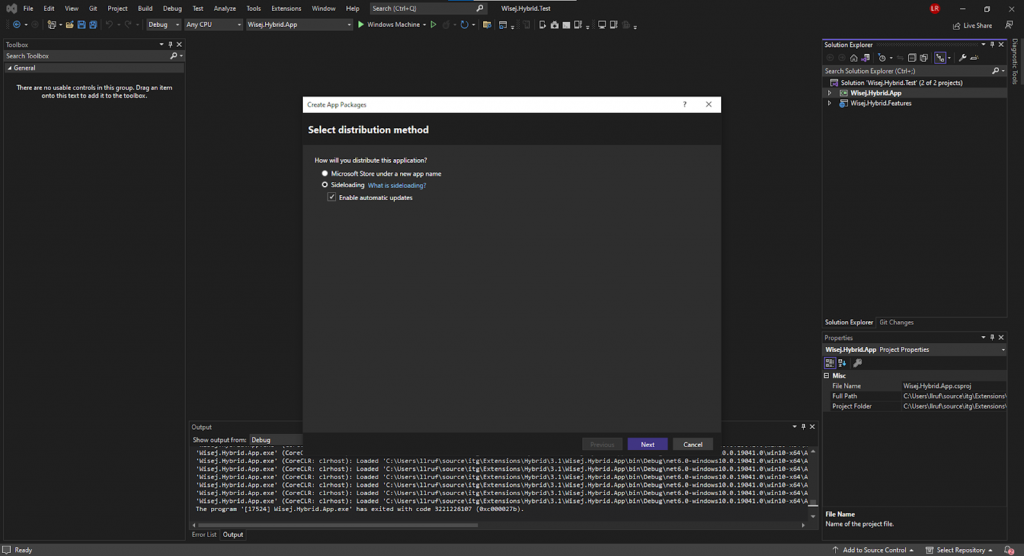Click the help question mark in Create App Packages dialog
Viewport: 1024px width, 556px height.
point(684,105)
